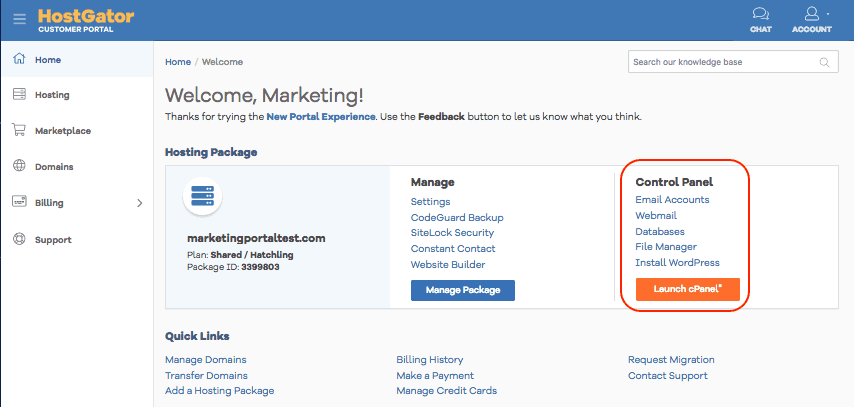This screenshot has width=854, height=407.
Task: Click the Shared / Hatchling plan text
Action: click(x=252, y=255)
